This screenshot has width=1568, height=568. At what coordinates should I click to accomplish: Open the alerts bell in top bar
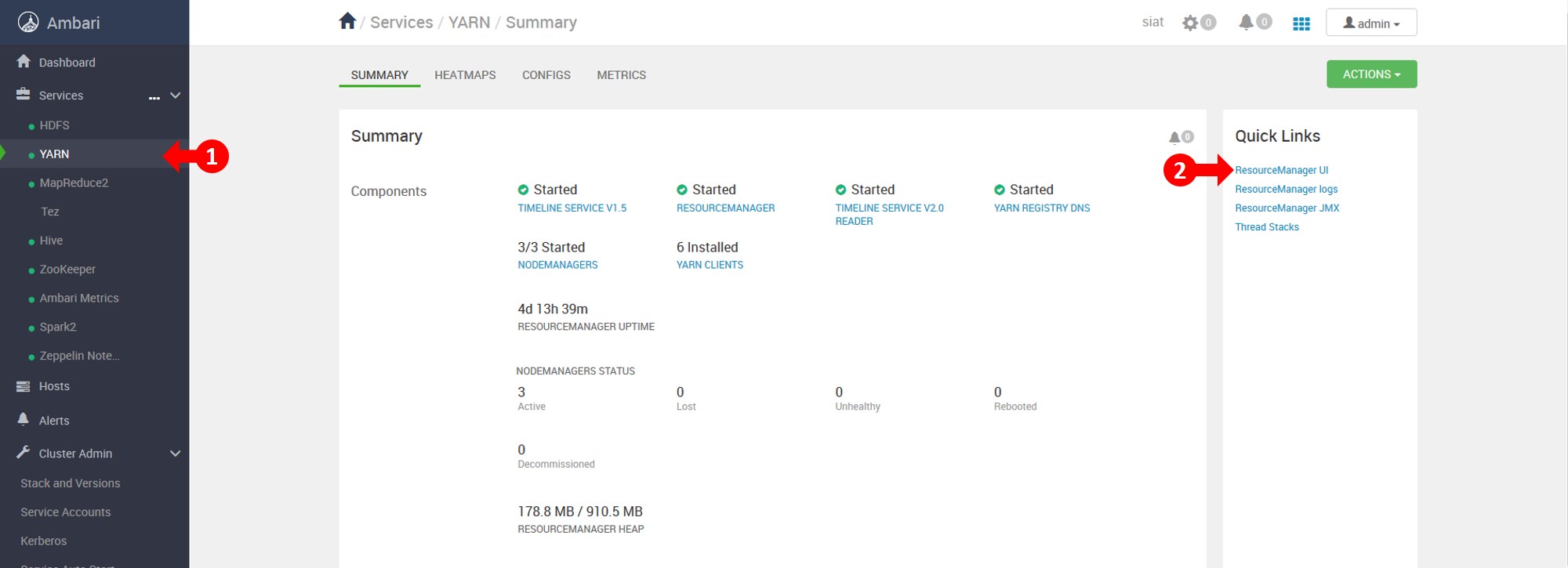coord(1246,22)
